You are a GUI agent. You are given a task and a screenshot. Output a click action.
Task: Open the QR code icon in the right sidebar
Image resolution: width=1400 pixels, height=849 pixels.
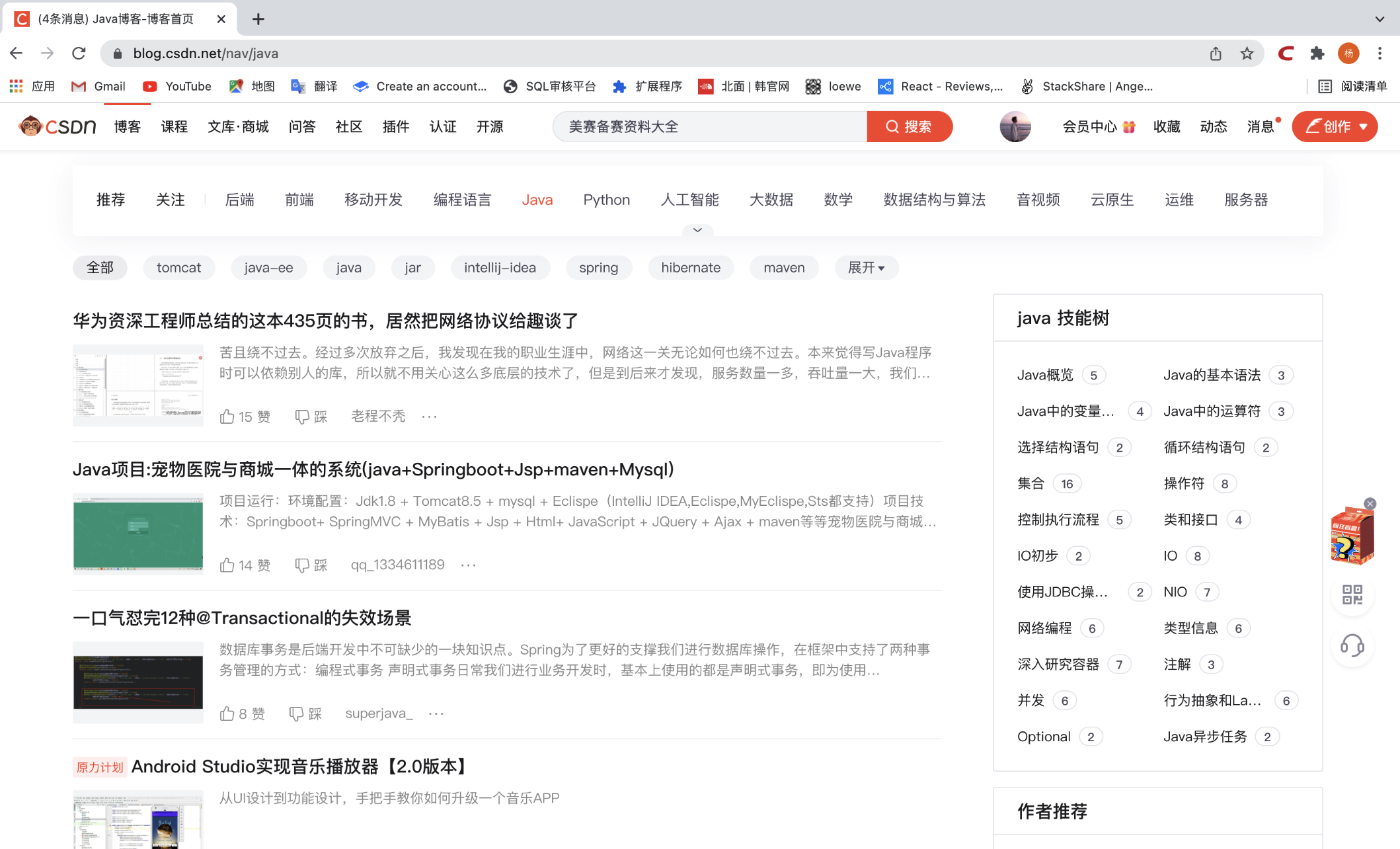(x=1352, y=594)
